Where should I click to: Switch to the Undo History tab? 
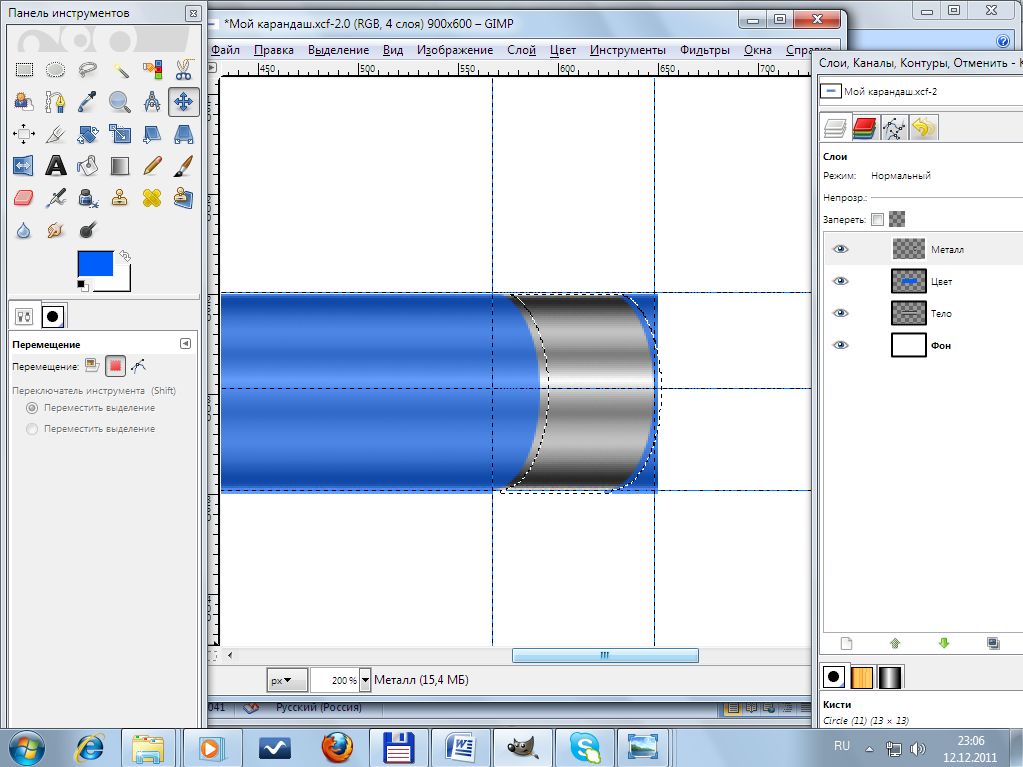click(923, 128)
